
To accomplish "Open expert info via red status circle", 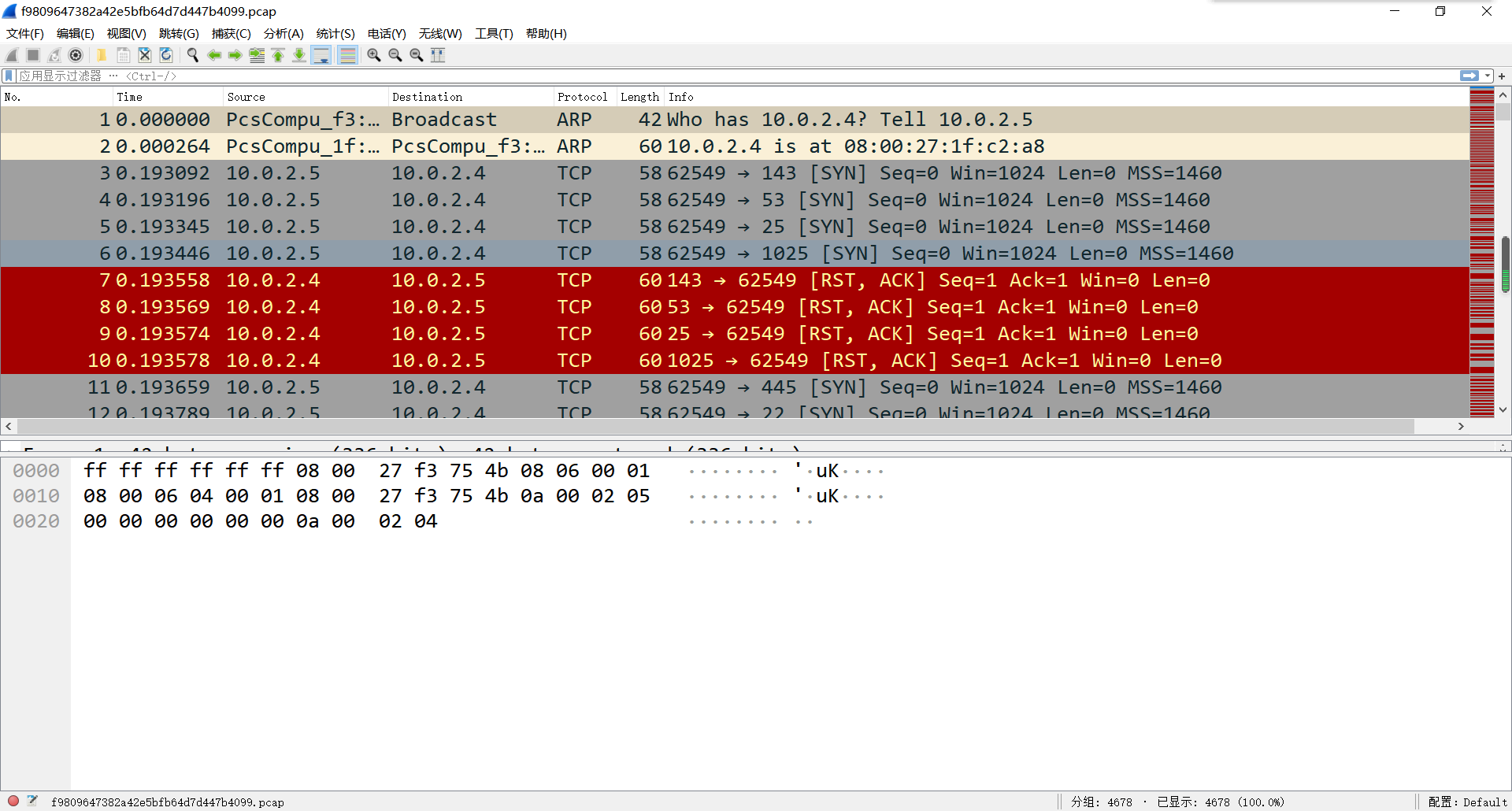I will (13, 801).
